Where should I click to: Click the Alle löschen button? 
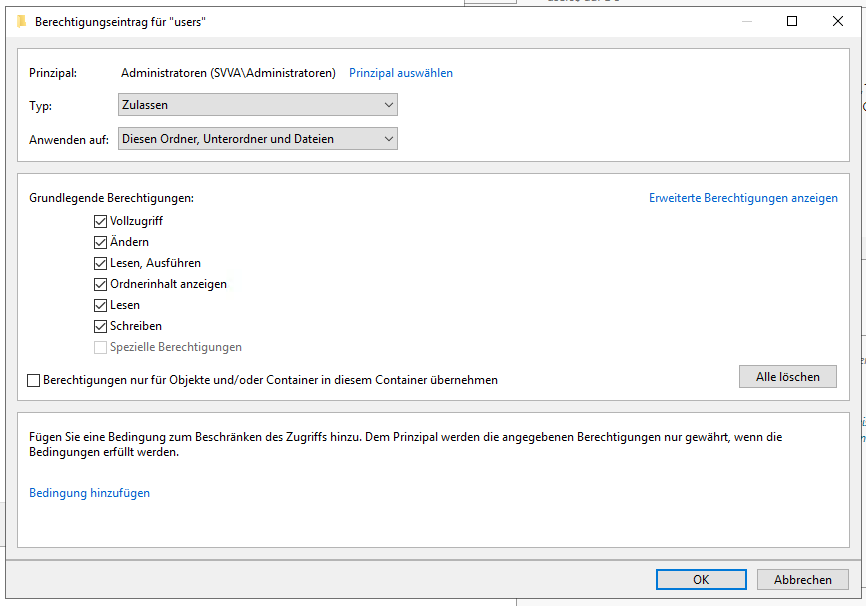(x=788, y=377)
